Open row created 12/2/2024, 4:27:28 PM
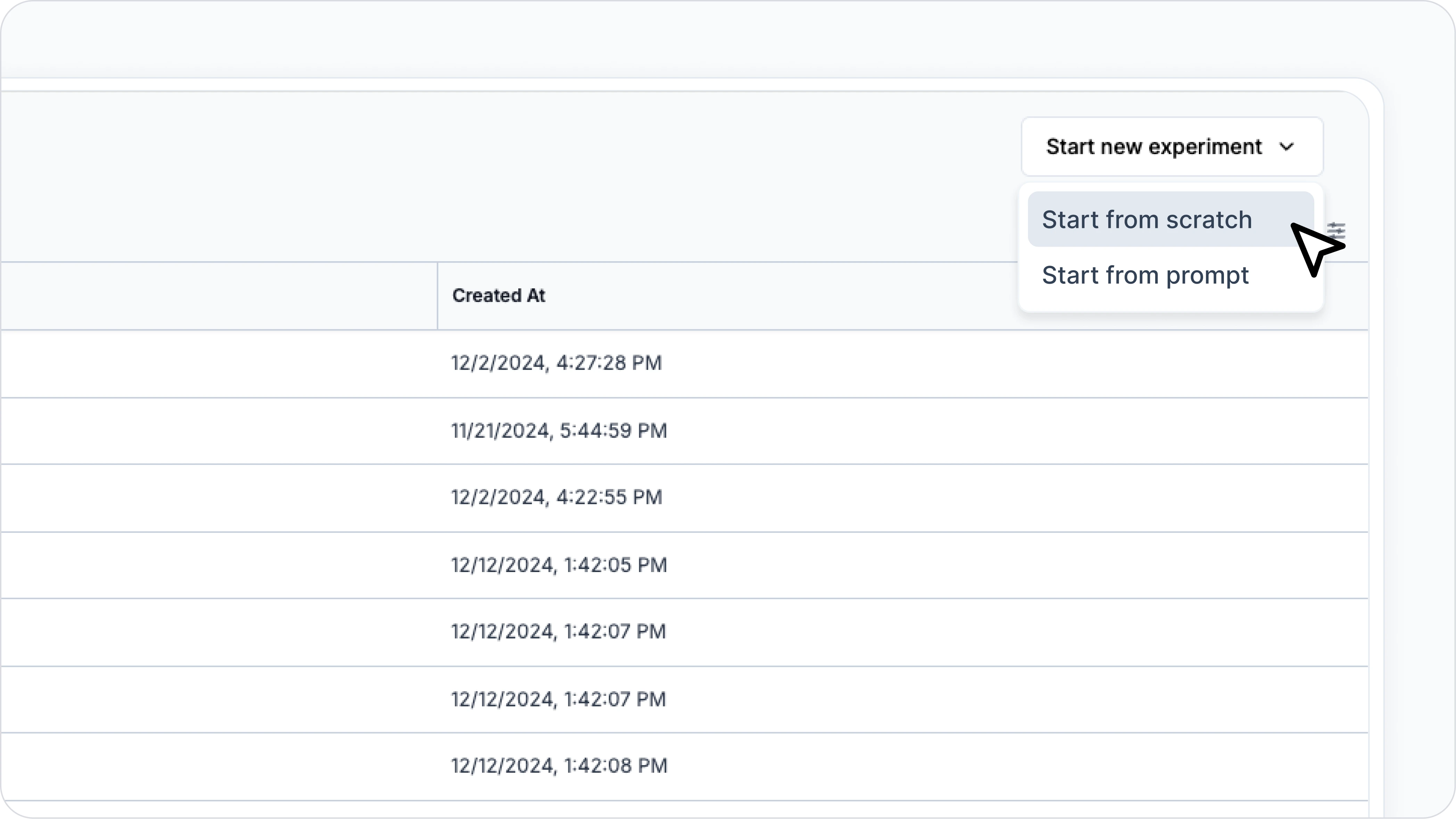This screenshot has height=819, width=1456. tap(556, 363)
